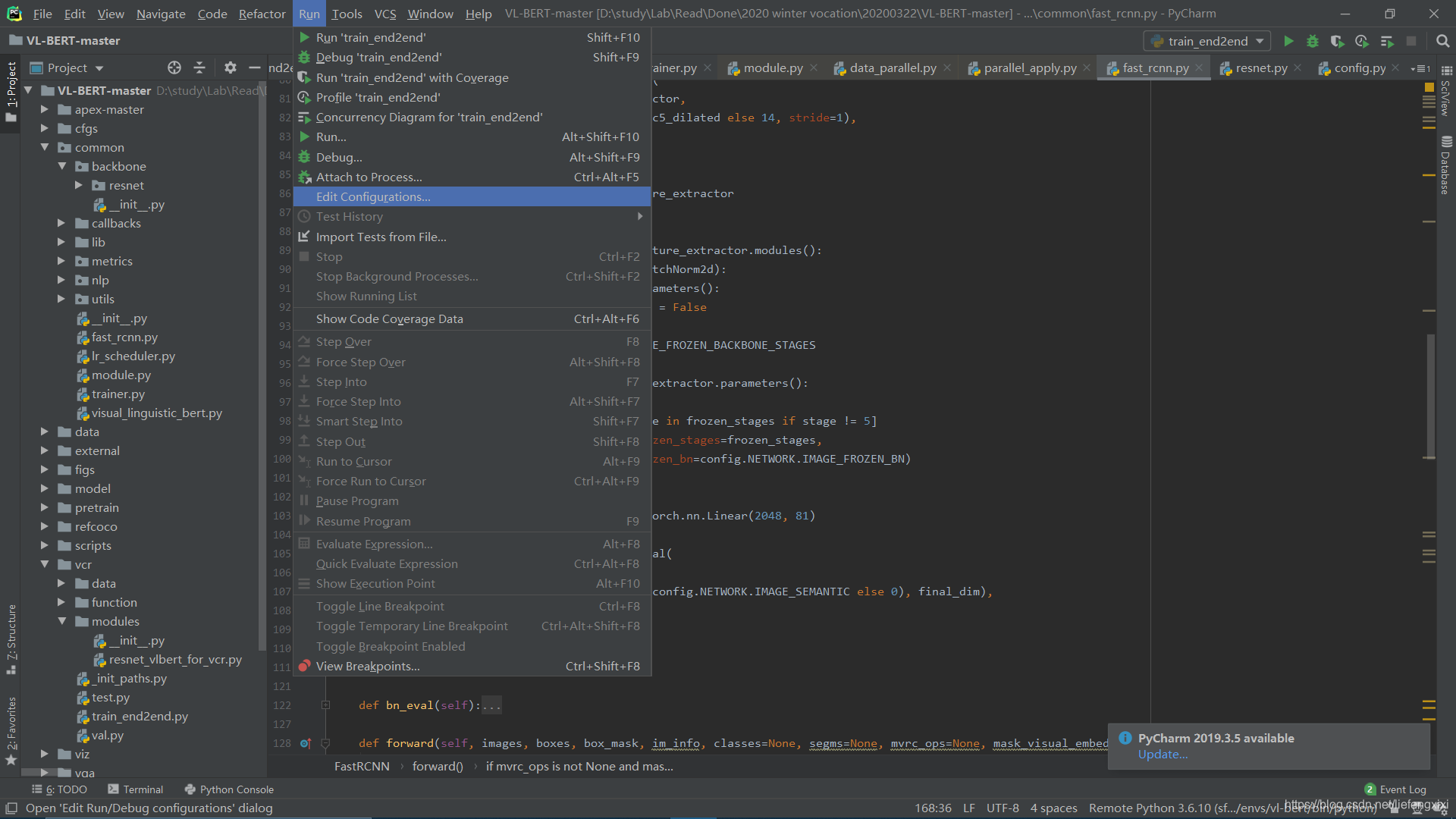Open the Terminal tool window

coord(135,789)
